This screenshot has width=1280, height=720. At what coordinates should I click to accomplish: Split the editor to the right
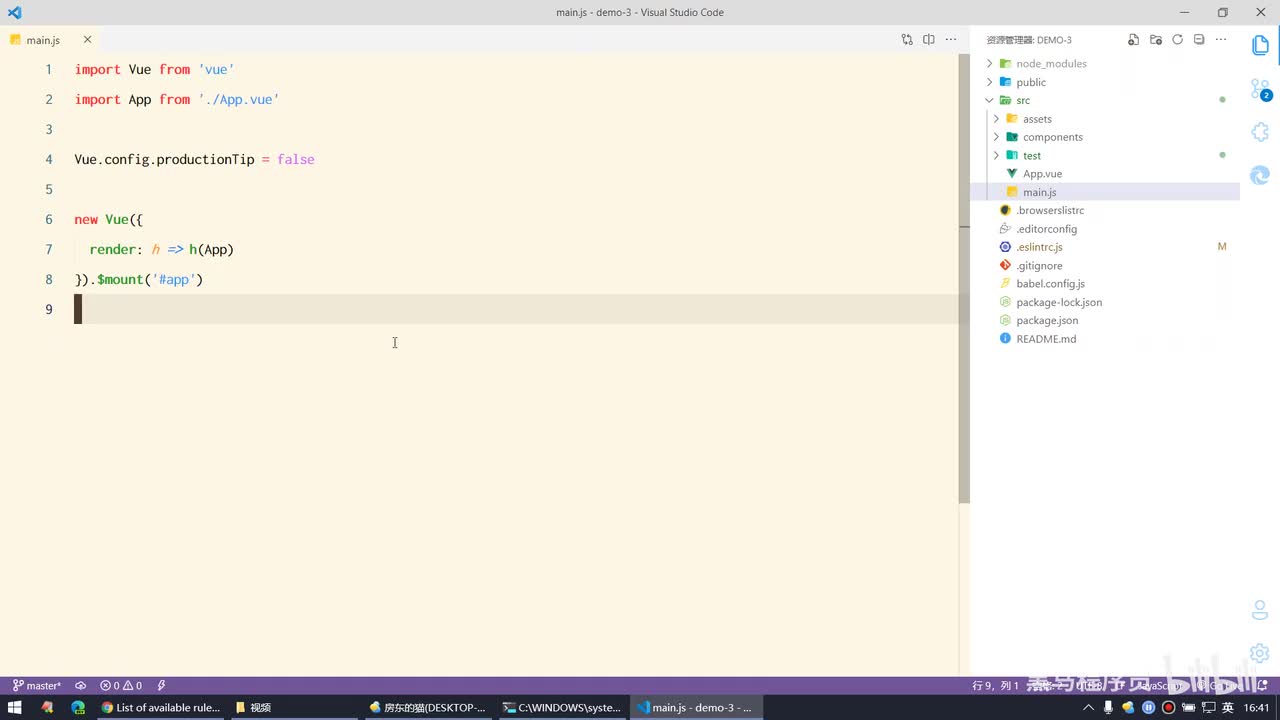(x=929, y=40)
